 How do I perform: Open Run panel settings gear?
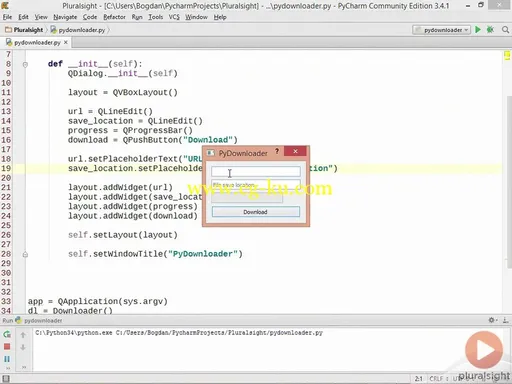click(492, 320)
